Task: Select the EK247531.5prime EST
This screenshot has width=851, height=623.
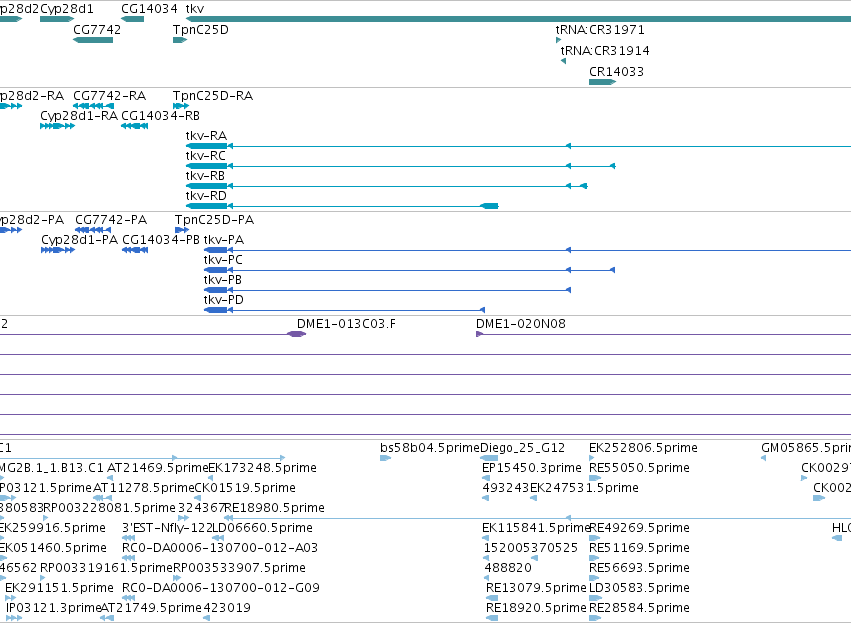Action: tap(534, 498)
